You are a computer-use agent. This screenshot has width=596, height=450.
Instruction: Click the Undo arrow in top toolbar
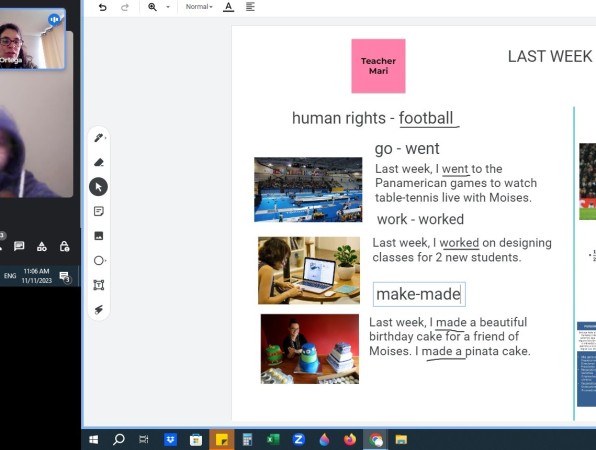[x=103, y=7]
